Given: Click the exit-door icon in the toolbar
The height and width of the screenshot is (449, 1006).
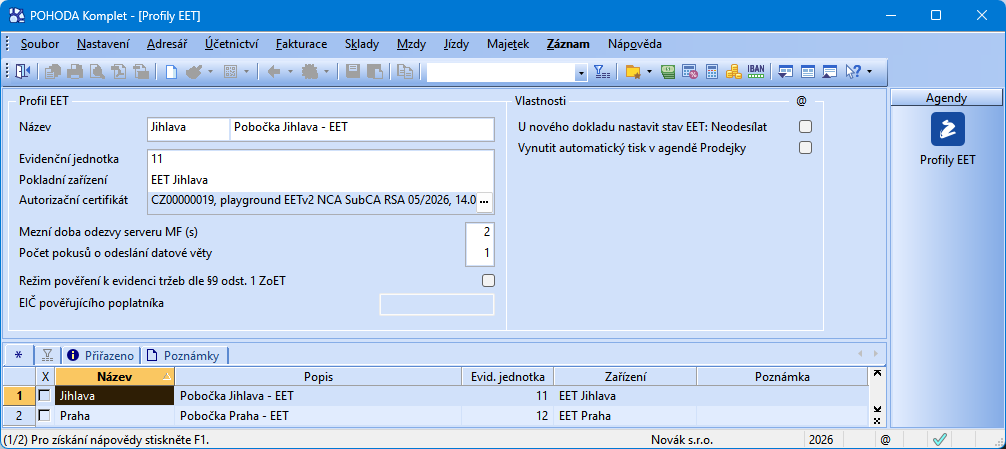Looking at the screenshot, I should [22, 71].
